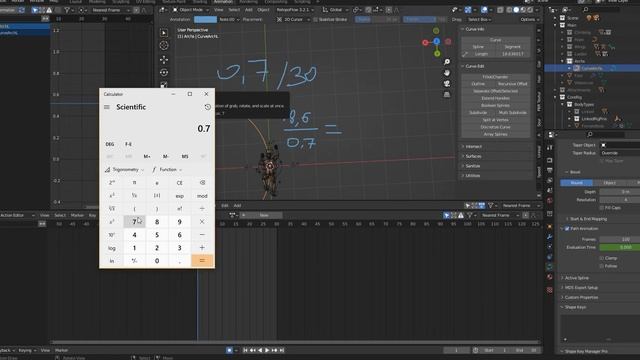Viewport: 640px width, 360px height.
Task: Select the Select Box tool in viewport toolbar
Action: (x=164, y=33)
